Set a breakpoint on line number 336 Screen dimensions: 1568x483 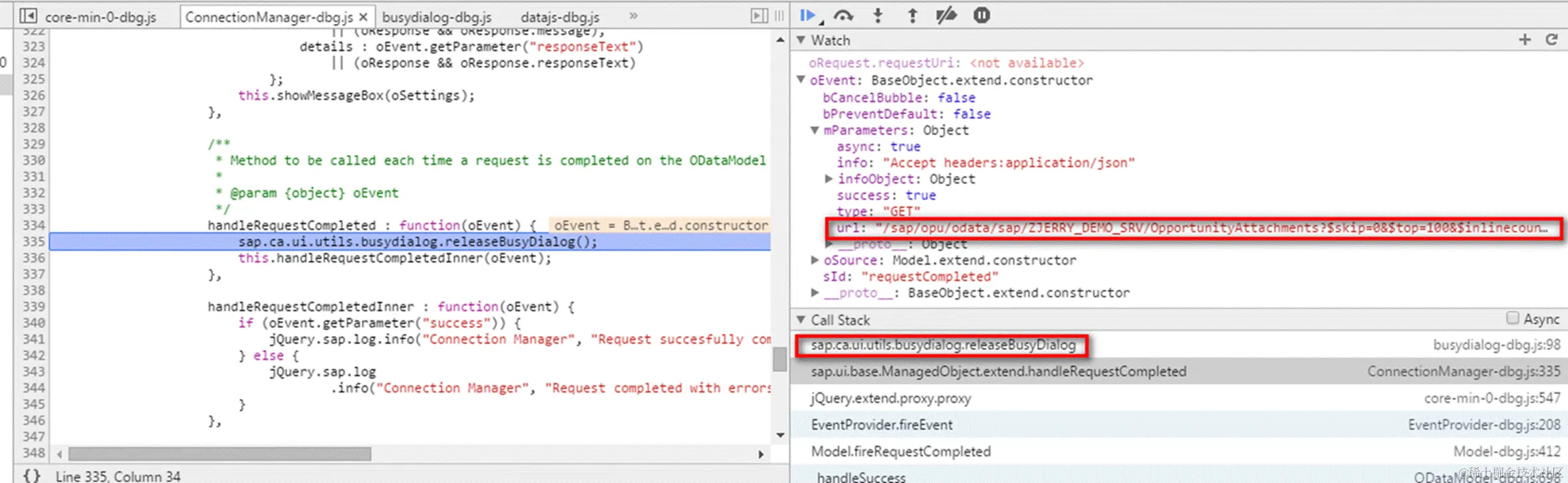(x=33, y=257)
